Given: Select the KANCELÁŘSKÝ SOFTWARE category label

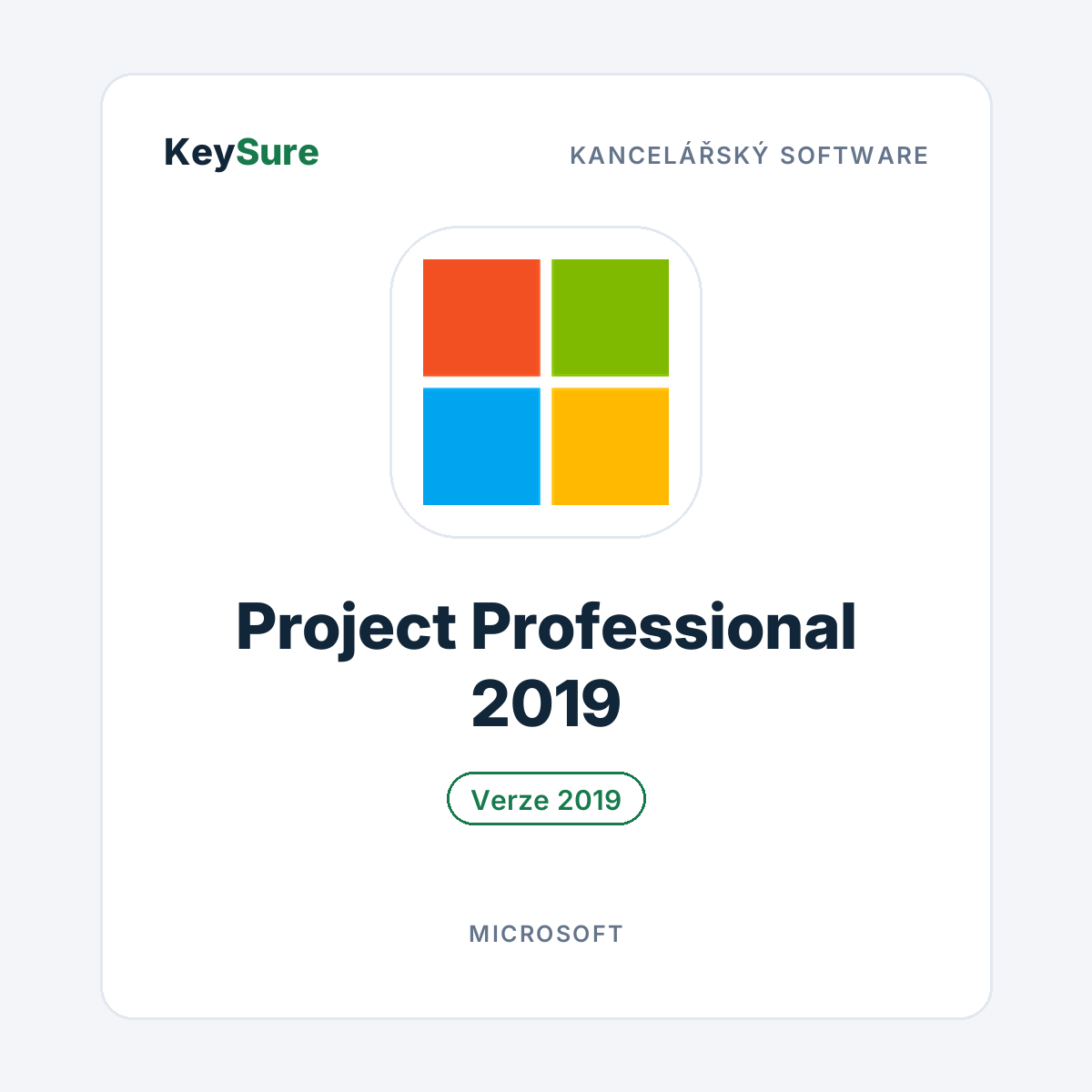Looking at the screenshot, I should [749, 154].
